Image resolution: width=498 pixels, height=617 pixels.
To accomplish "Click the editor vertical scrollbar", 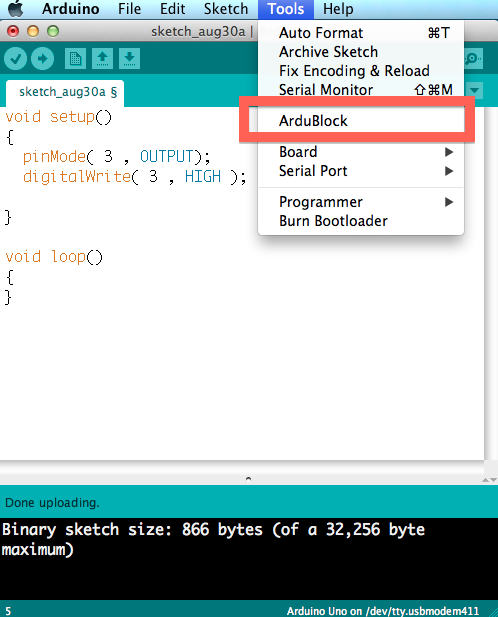I will (491, 283).
